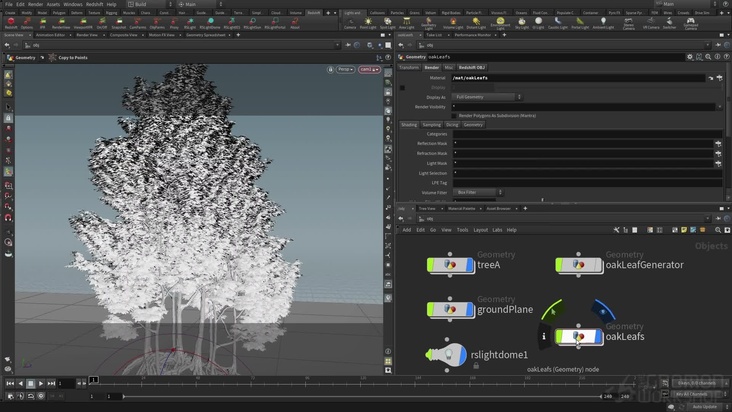Open the Build desktop dropdown
The width and height of the screenshot is (732, 412).
(x=151, y=4)
